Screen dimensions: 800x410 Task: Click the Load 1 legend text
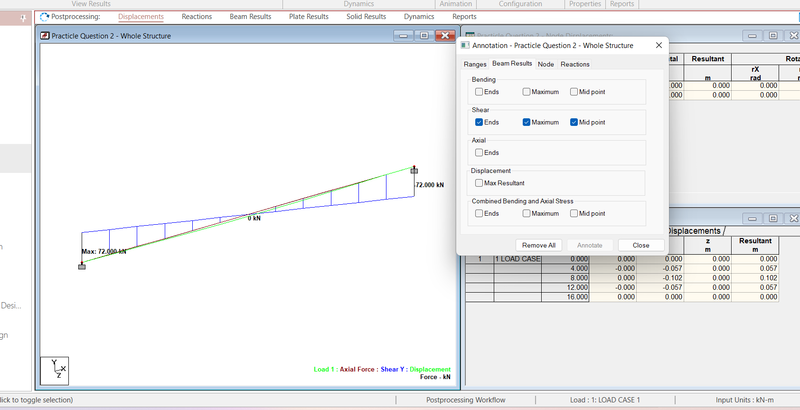(x=325, y=369)
